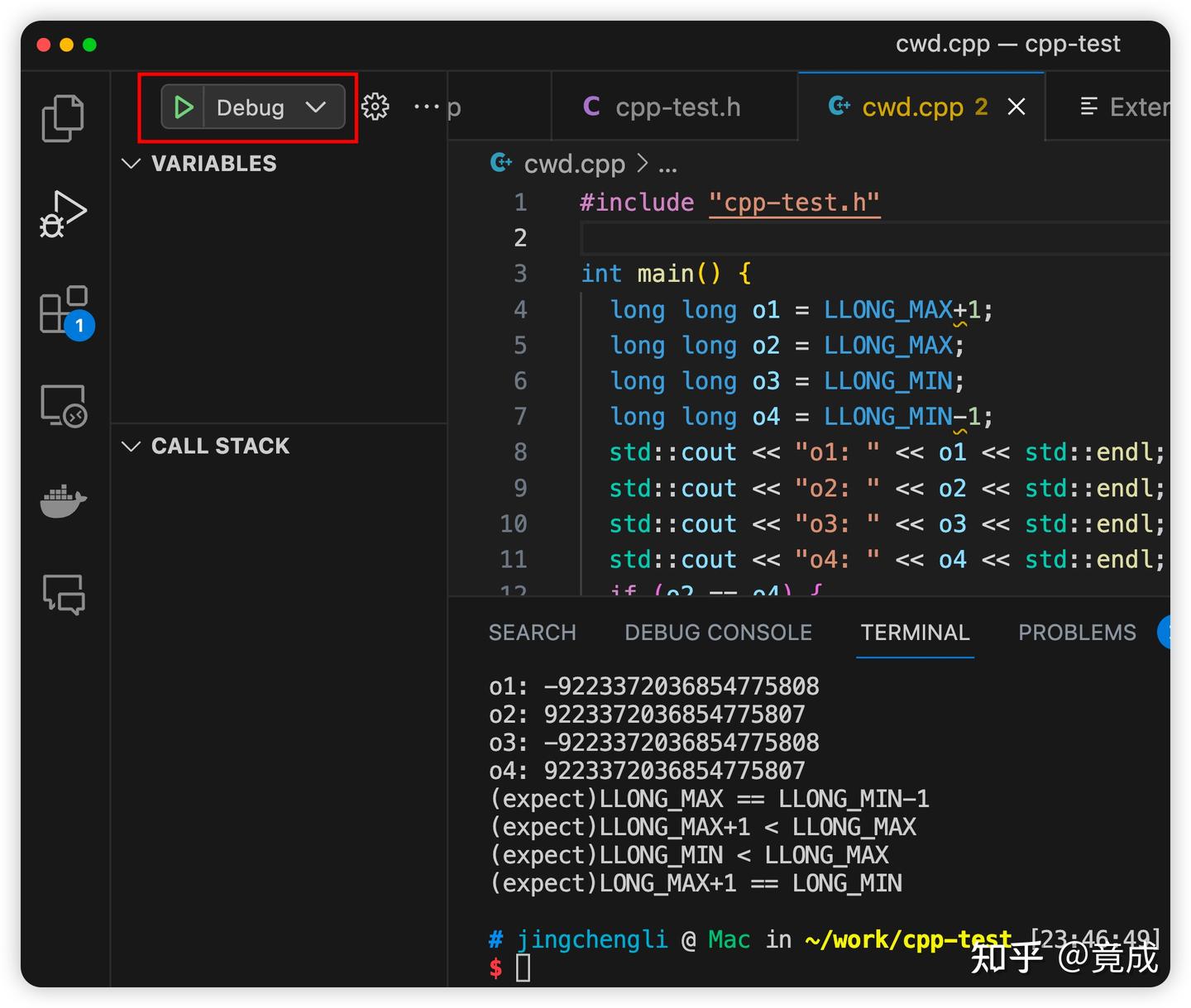This screenshot has width=1191, height=1008.
Task: Click the o1 output line in terminal
Action: (x=653, y=686)
